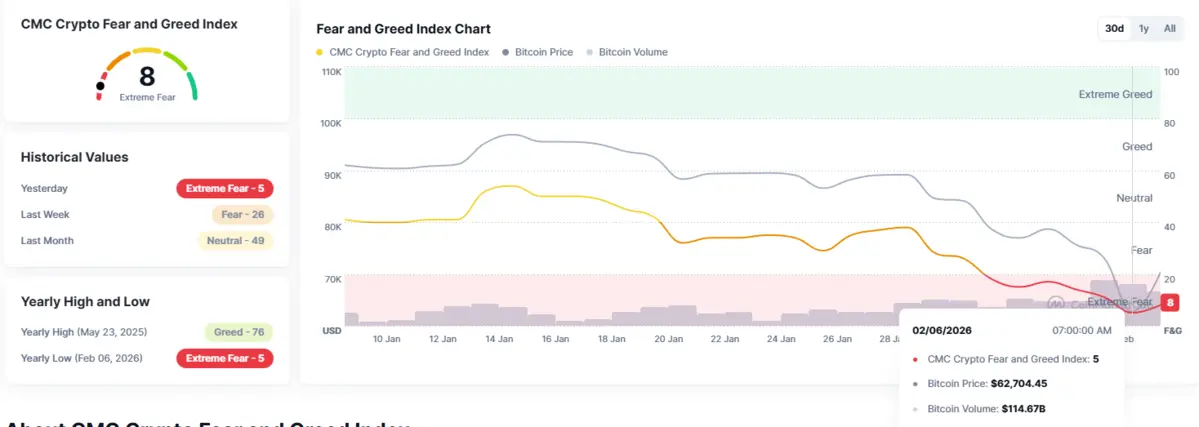Click the 20 Jan date on chart axis
The image size is (1199, 427).
tap(667, 339)
